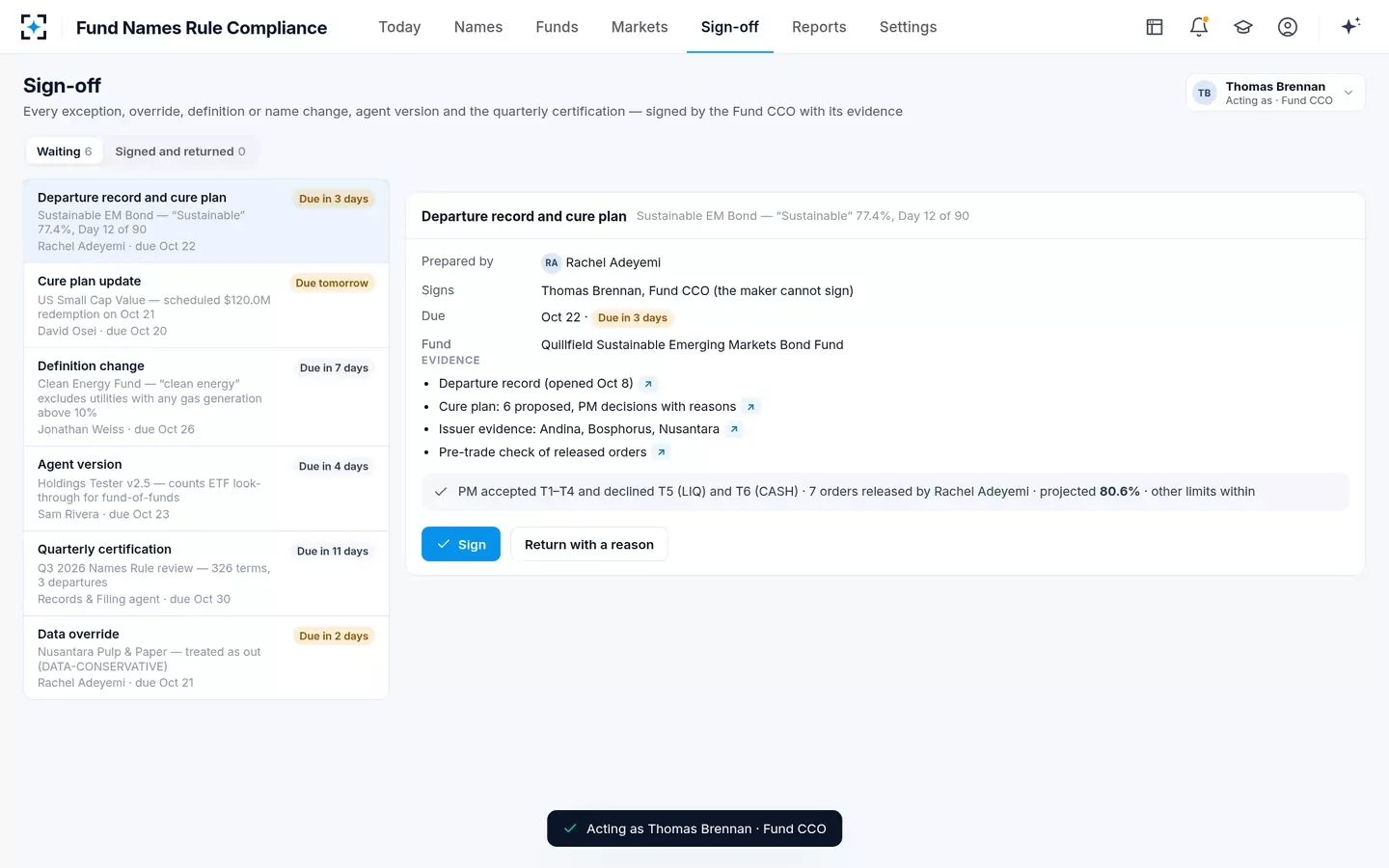Open the Data override sign-off item

coord(206,658)
